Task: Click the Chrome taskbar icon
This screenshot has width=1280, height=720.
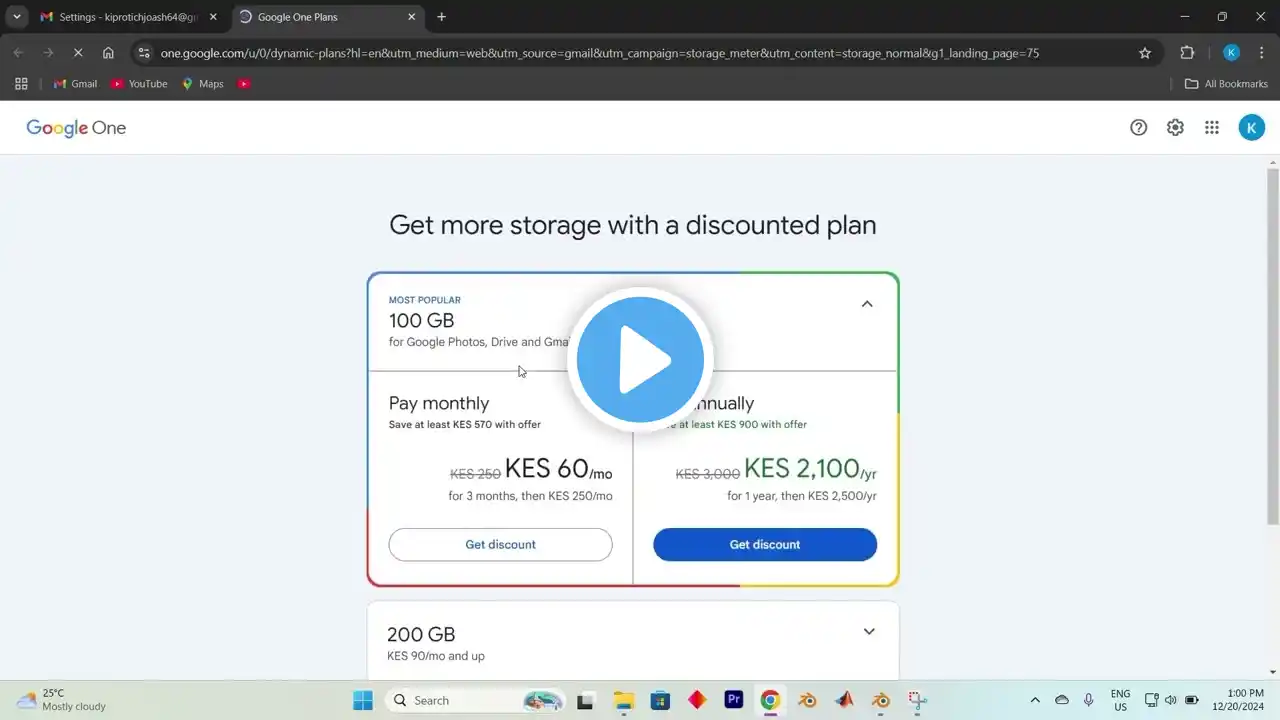Action: 770,700
